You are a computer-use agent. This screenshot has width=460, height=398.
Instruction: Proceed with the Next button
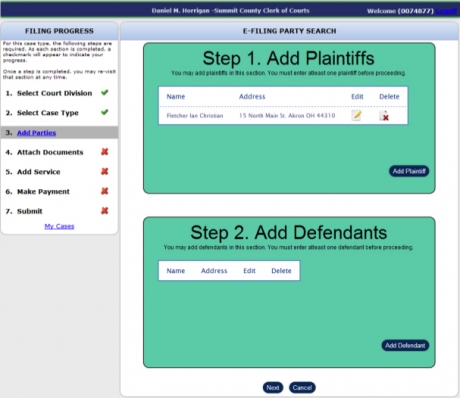273,388
